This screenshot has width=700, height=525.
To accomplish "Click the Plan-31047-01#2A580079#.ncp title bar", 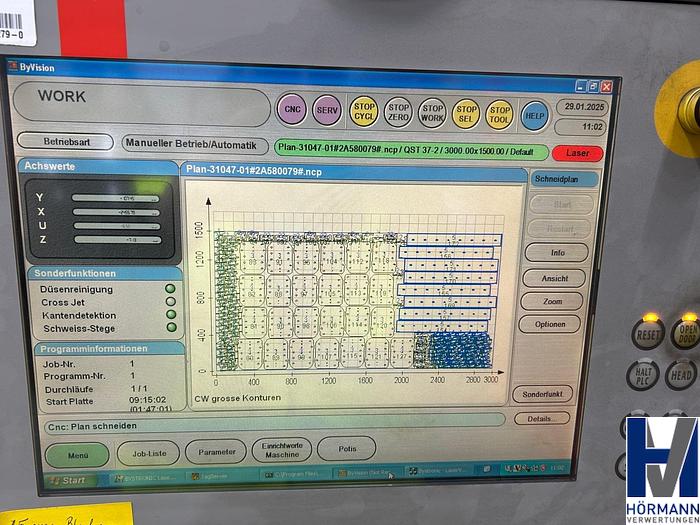I will tap(354, 172).
